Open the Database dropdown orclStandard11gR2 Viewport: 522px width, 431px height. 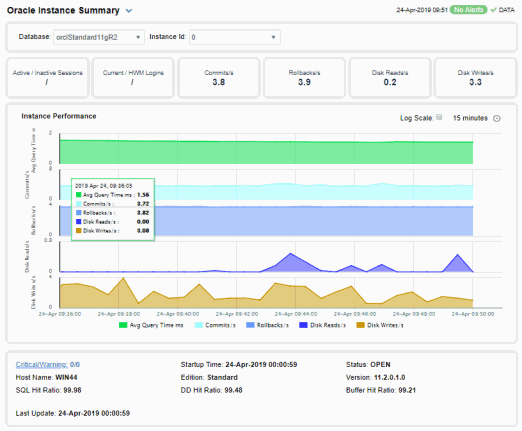click(x=99, y=37)
